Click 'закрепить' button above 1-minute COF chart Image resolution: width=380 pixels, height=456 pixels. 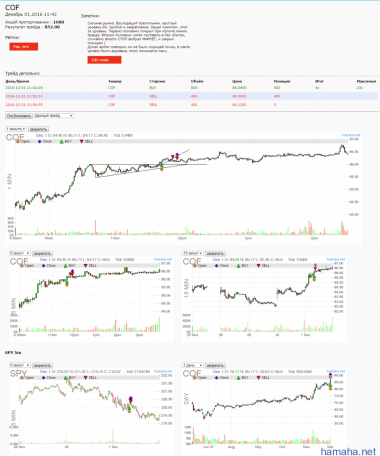pos(38,129)
